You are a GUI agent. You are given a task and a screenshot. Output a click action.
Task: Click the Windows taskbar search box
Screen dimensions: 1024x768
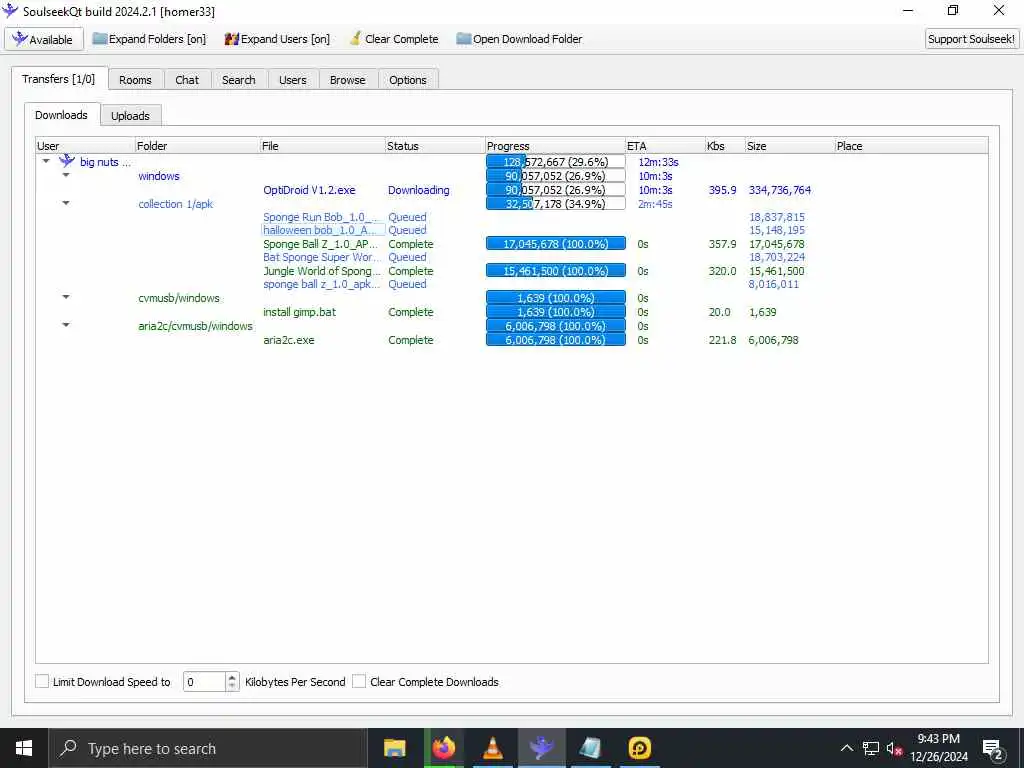(208, 748)
